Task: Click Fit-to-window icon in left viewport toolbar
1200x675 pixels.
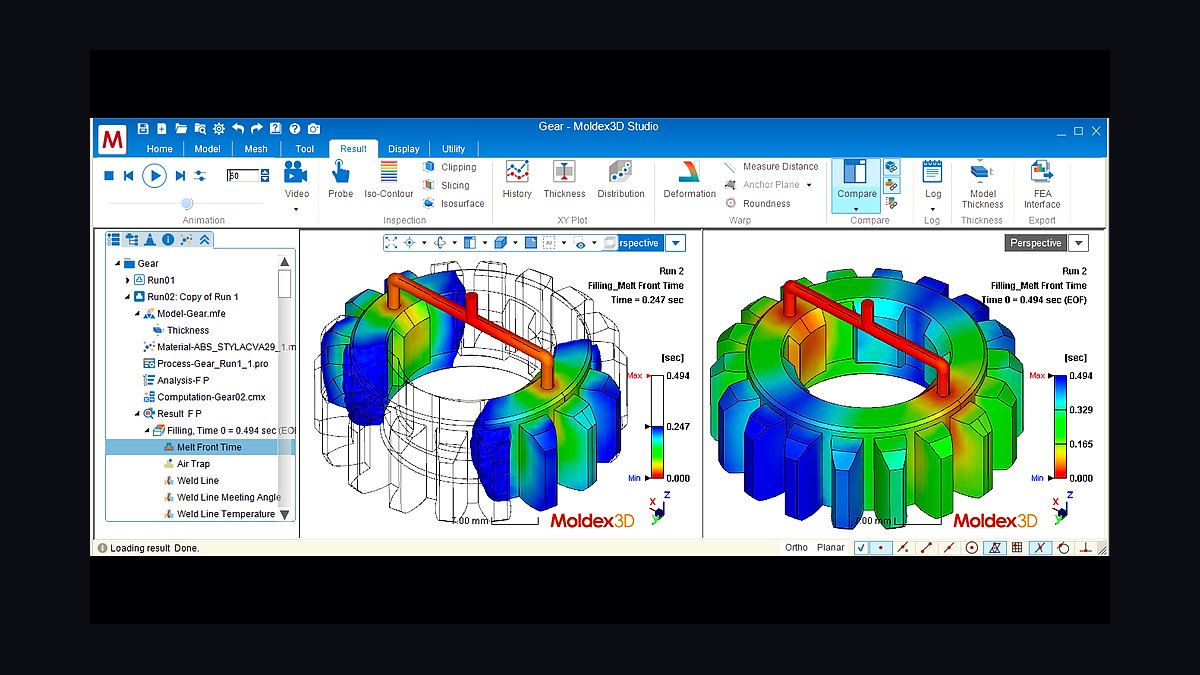Action: (391, 243)
